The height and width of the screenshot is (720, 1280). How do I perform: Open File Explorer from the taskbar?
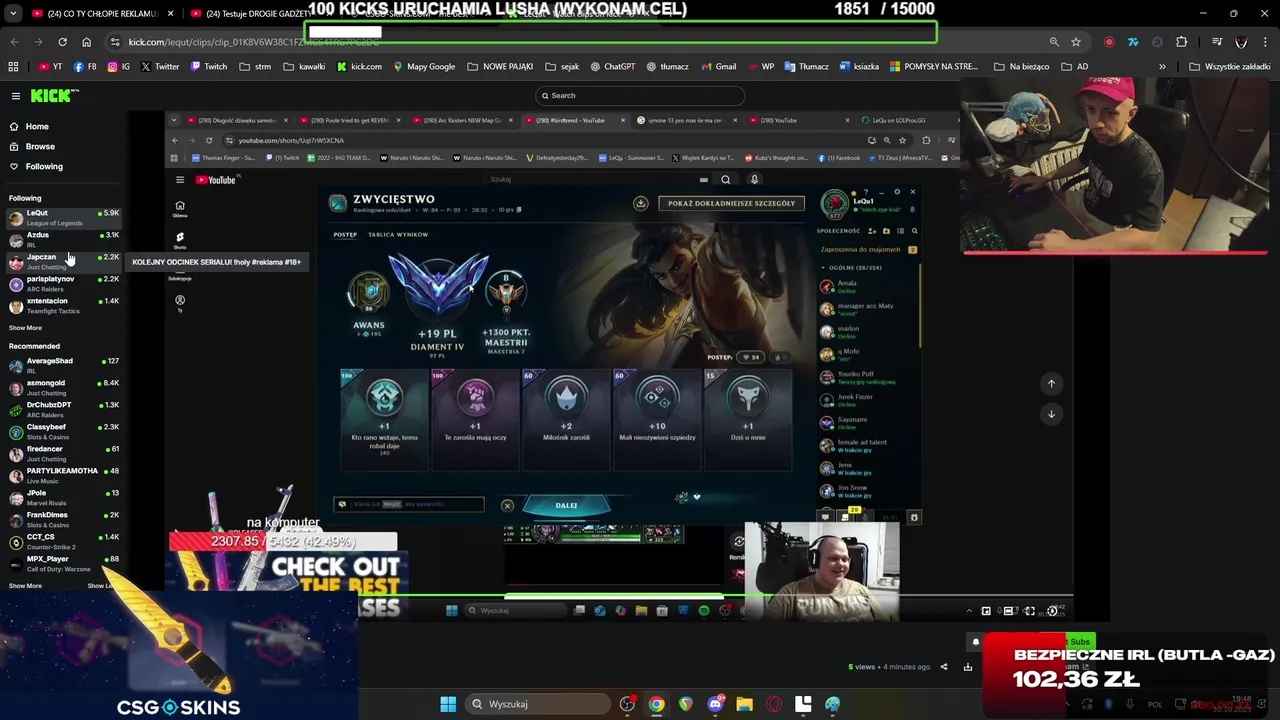744,704
